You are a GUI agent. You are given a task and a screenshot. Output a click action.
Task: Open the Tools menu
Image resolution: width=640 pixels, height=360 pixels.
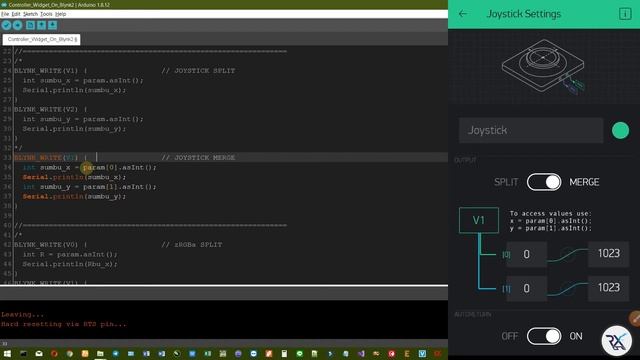[x=46, y=14]
